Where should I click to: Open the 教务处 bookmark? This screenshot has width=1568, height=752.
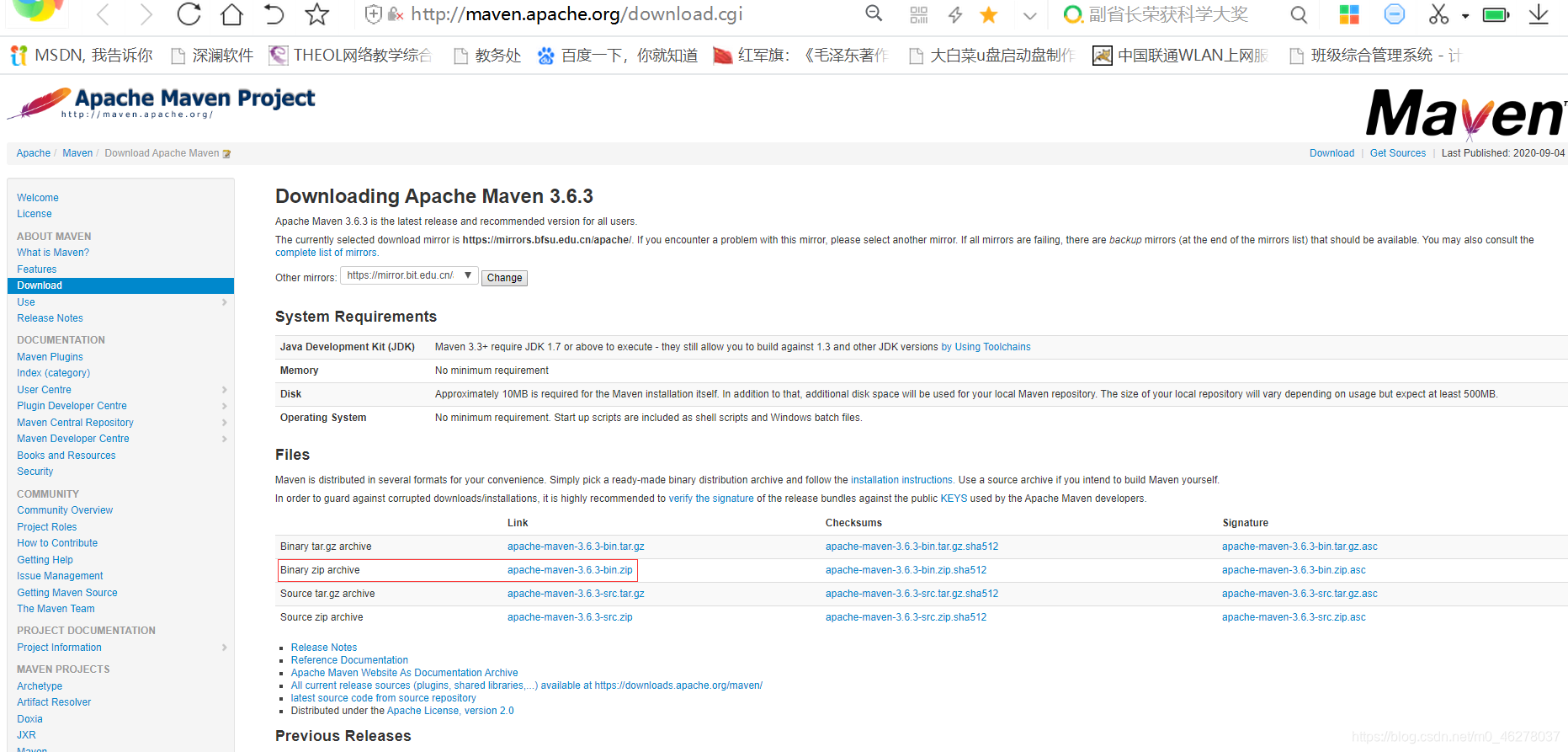(x=487, y=56)
